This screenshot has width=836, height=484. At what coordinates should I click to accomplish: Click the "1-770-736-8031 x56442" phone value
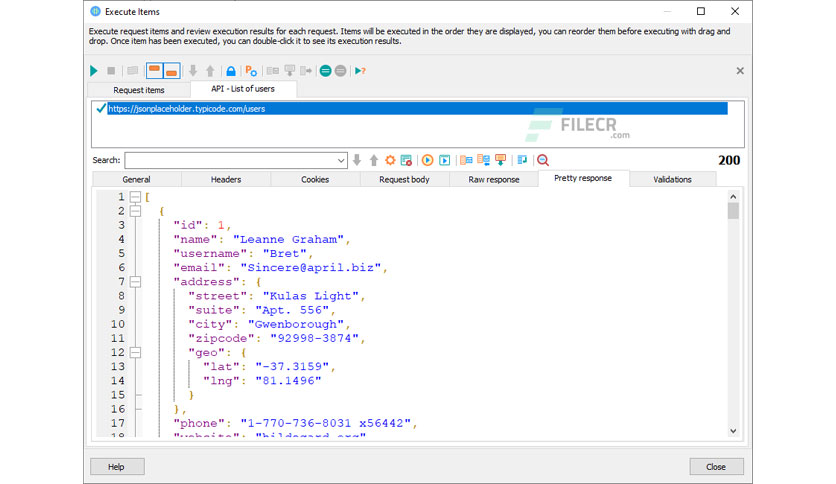(x=326, y=423)
